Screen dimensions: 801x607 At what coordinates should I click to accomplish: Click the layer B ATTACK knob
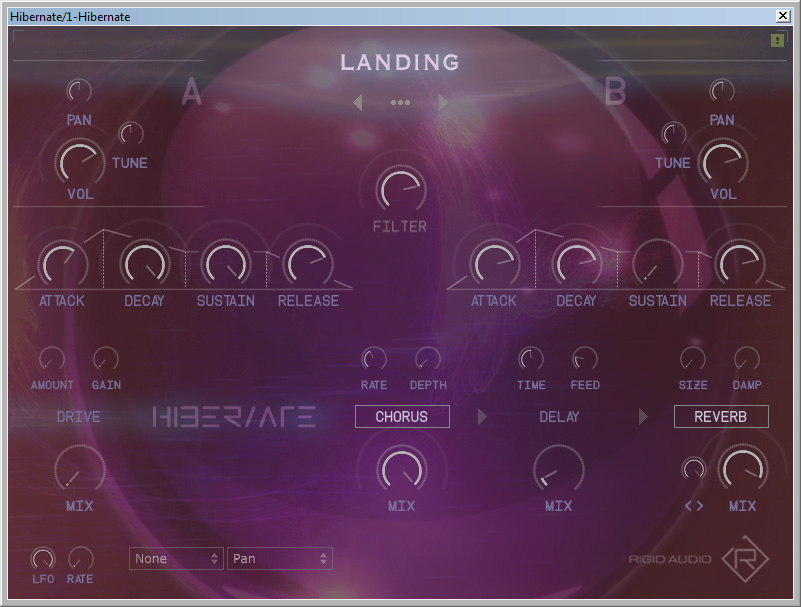pos(494,263)
